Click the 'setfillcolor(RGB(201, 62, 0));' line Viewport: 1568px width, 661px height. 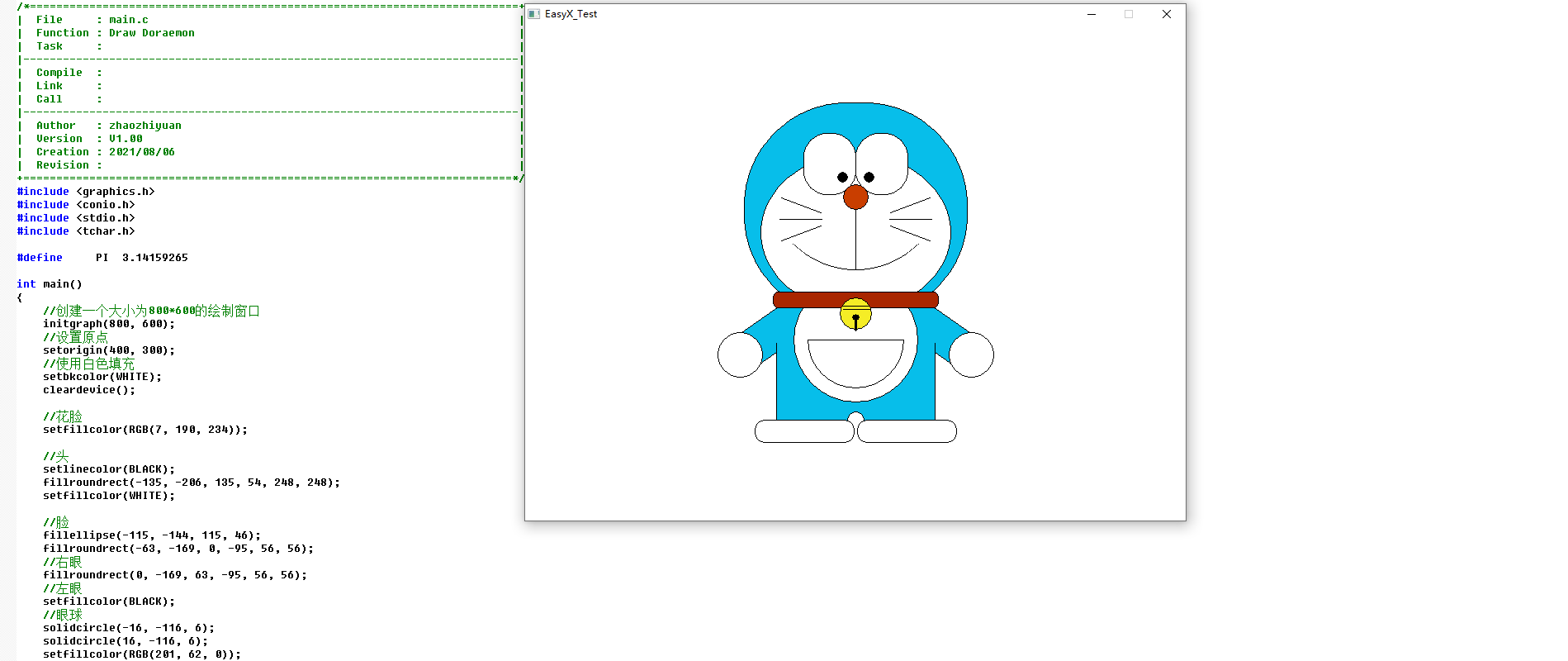point(142,654)
